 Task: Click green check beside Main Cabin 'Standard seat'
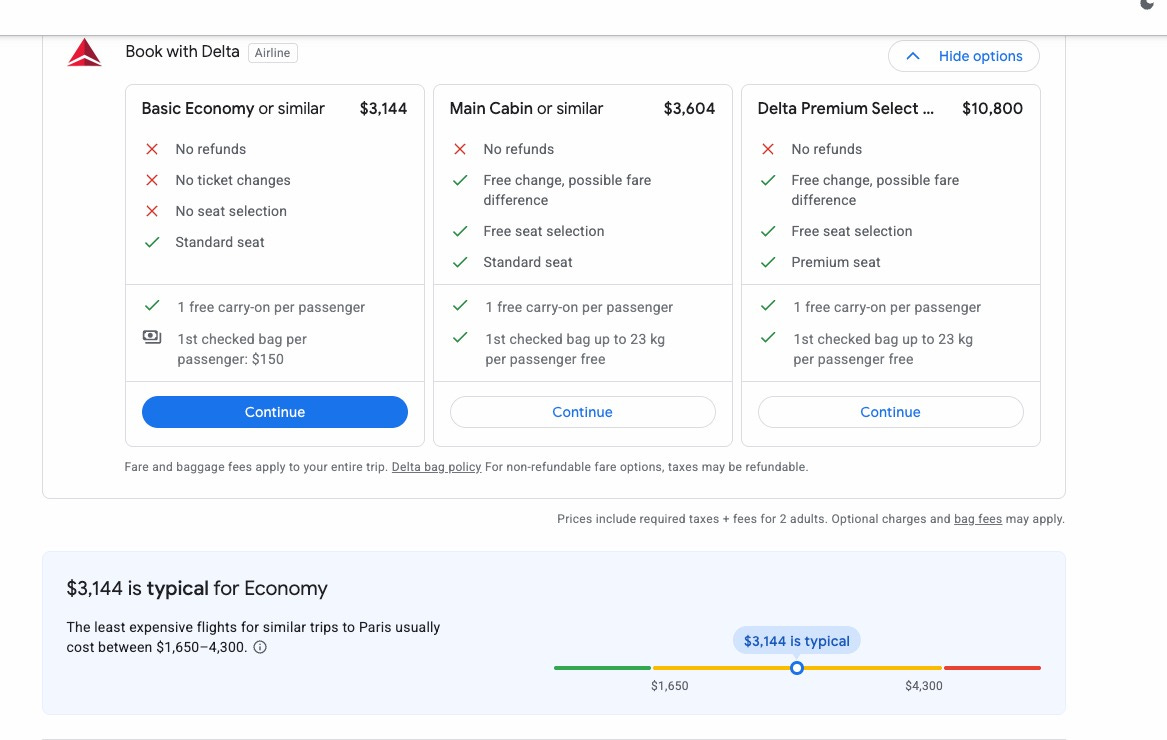460,262
